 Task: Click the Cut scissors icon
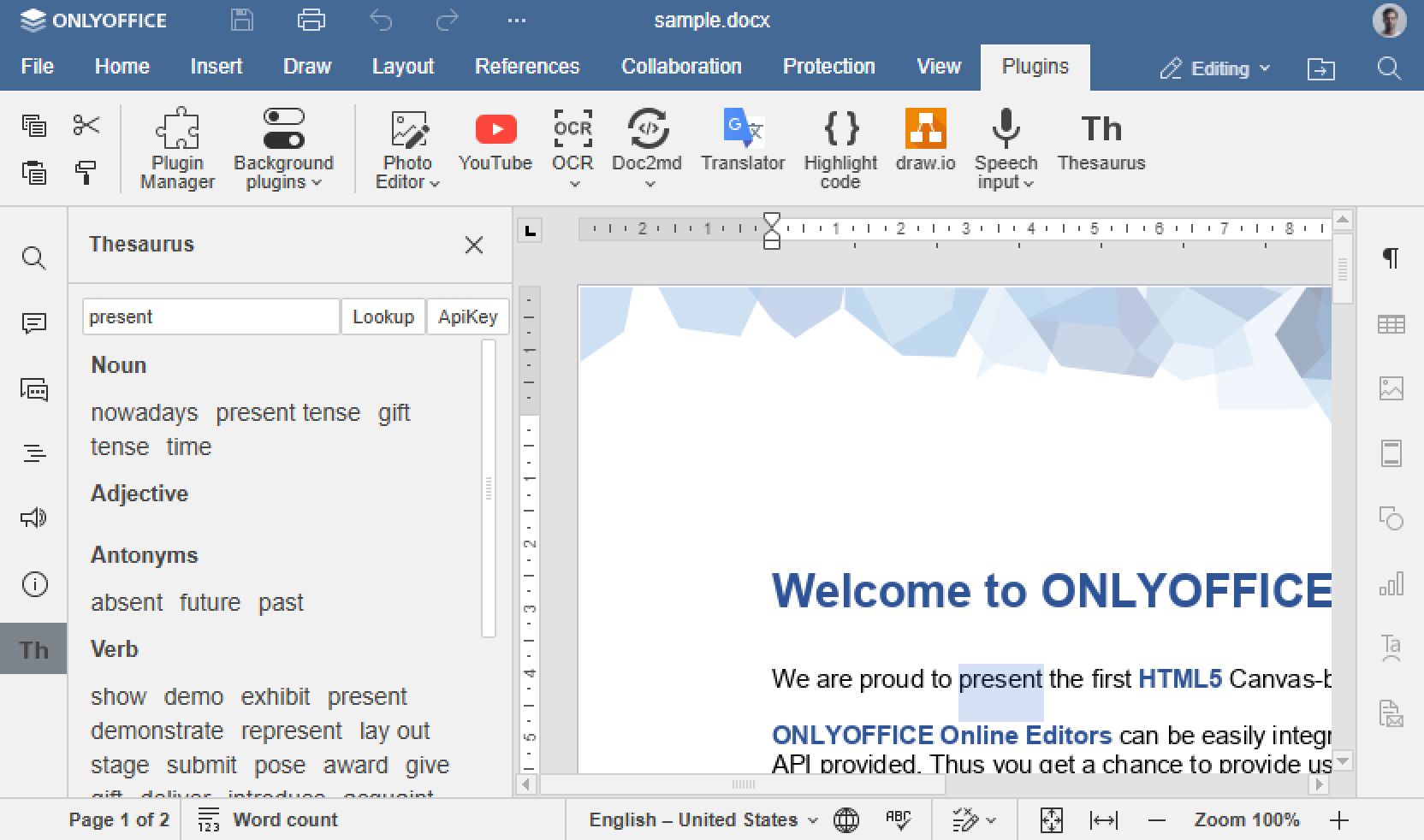86,125
